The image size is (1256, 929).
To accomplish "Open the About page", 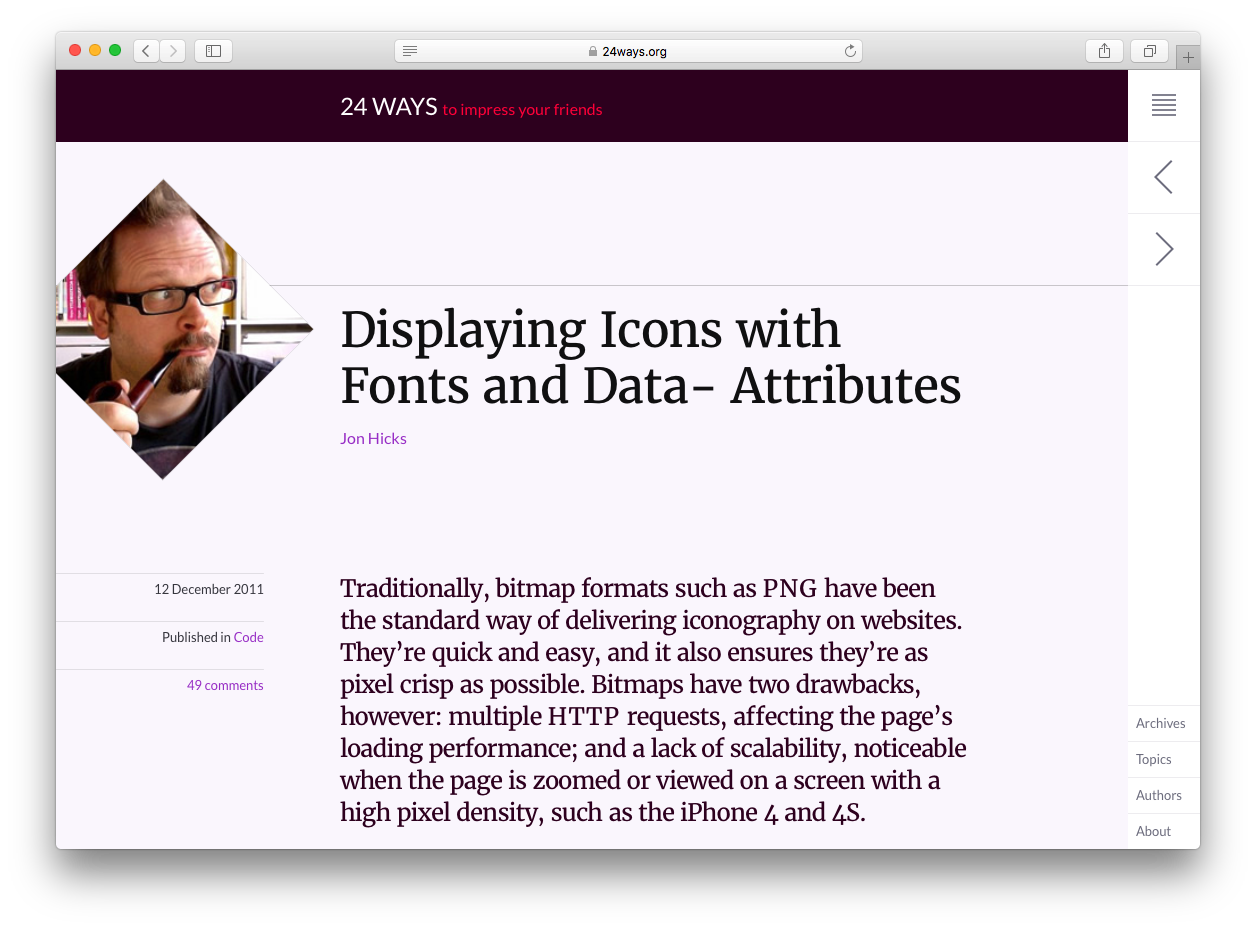I will [1152, 831].
